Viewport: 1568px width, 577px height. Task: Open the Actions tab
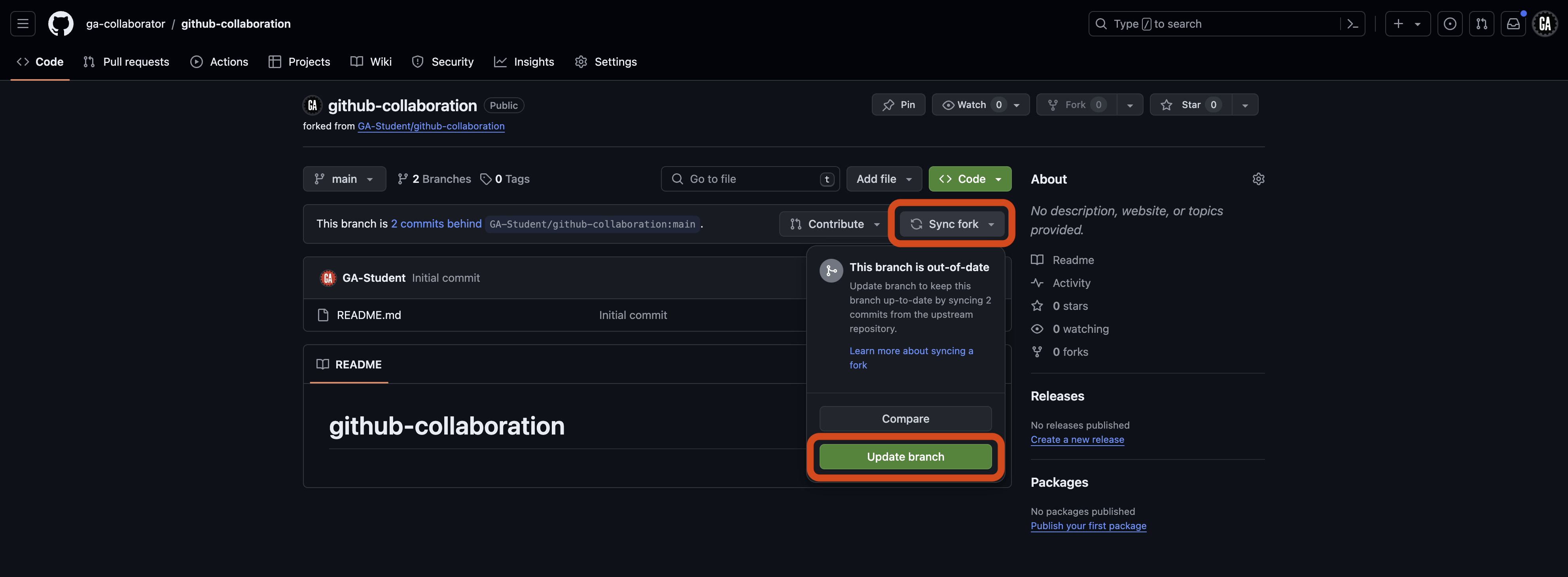click(219, 61)
